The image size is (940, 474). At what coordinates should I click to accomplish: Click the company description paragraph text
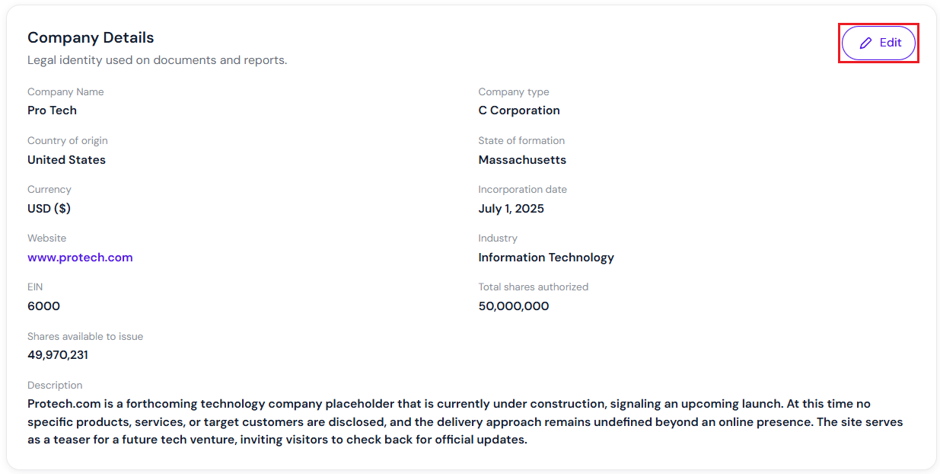465,422
